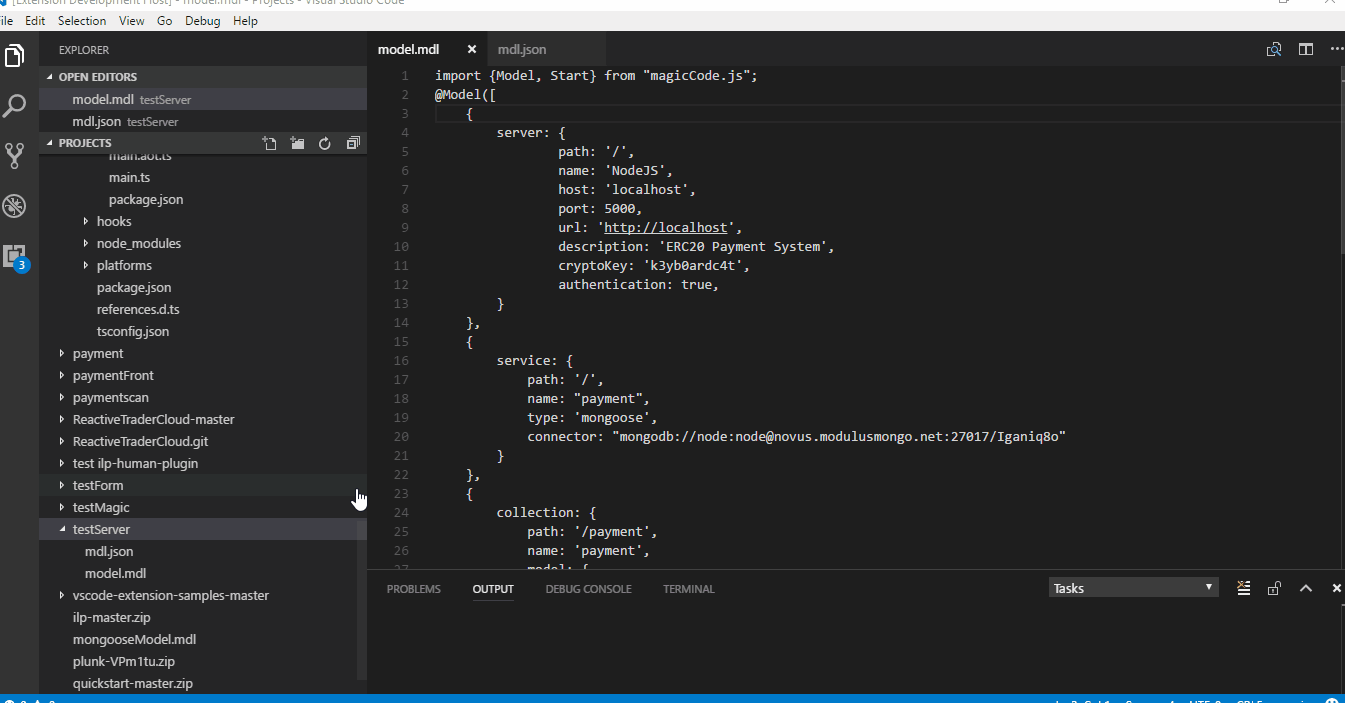
Task: Click the open changes icon in editor toolbar
Action: 1274,49
